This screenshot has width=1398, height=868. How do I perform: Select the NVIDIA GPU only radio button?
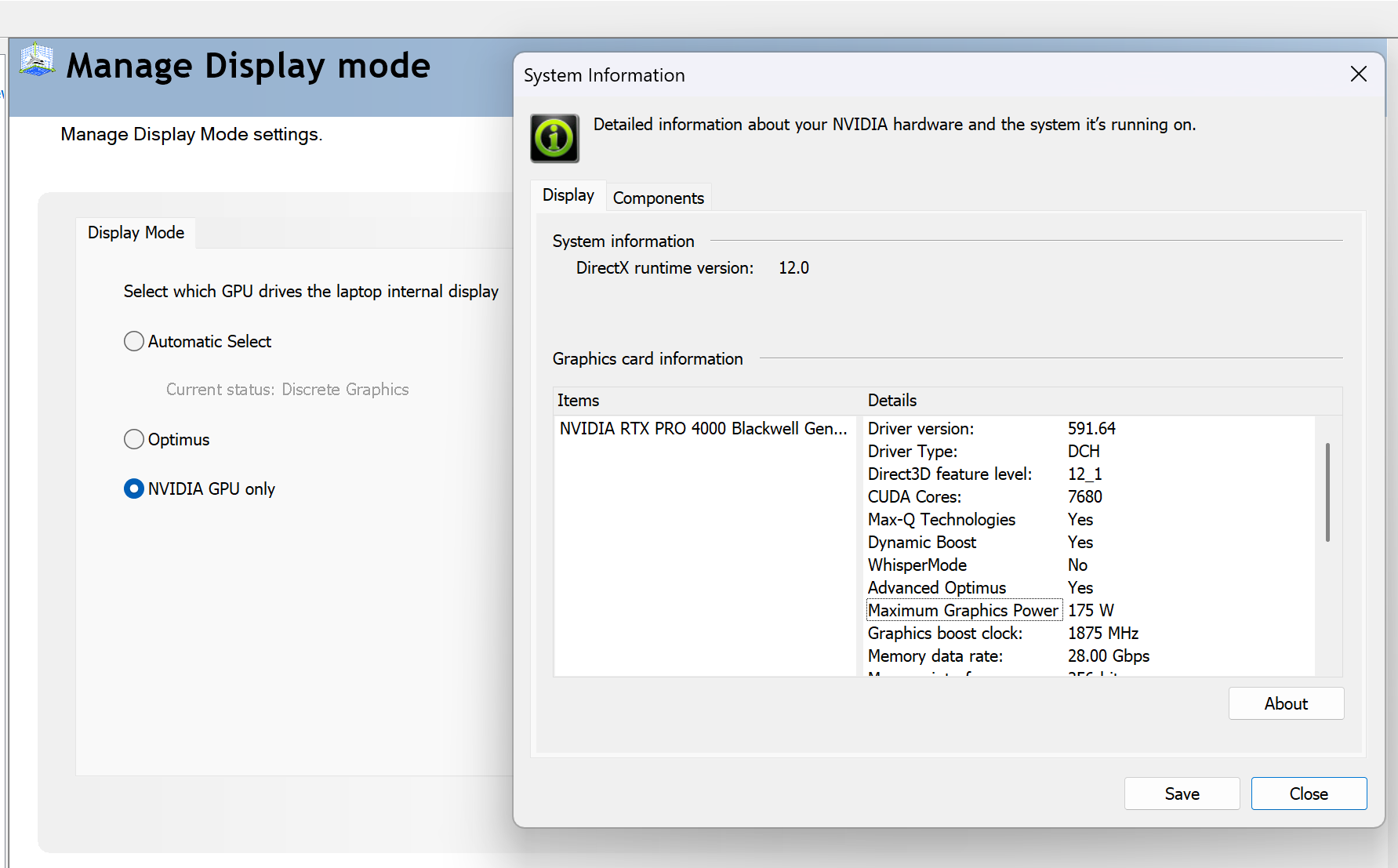(x=134, y=488)
